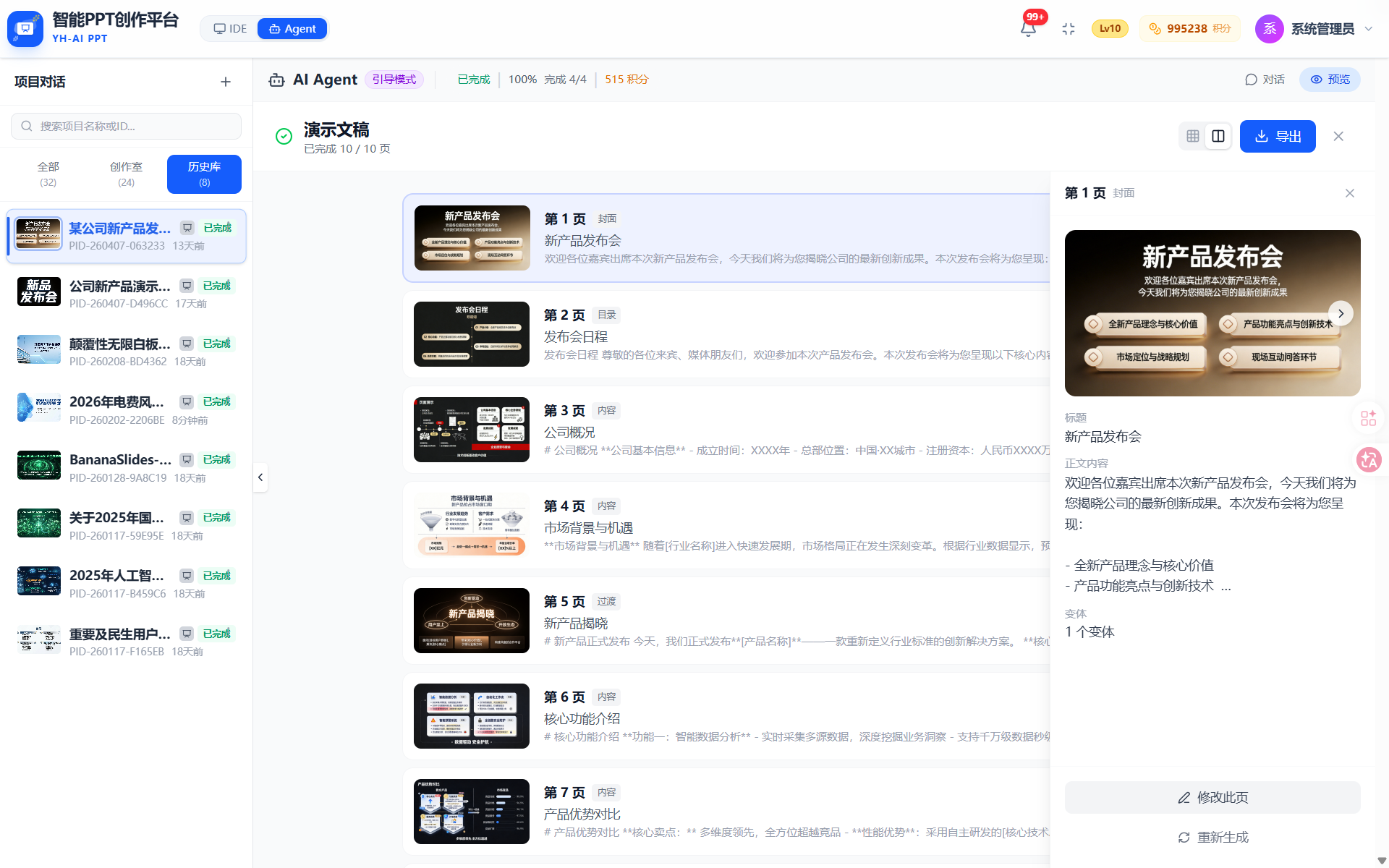The height and width of the screenshot is (868, 1389).
Task: Click the green completed check icon by 演示文稿
Action: 284,136
